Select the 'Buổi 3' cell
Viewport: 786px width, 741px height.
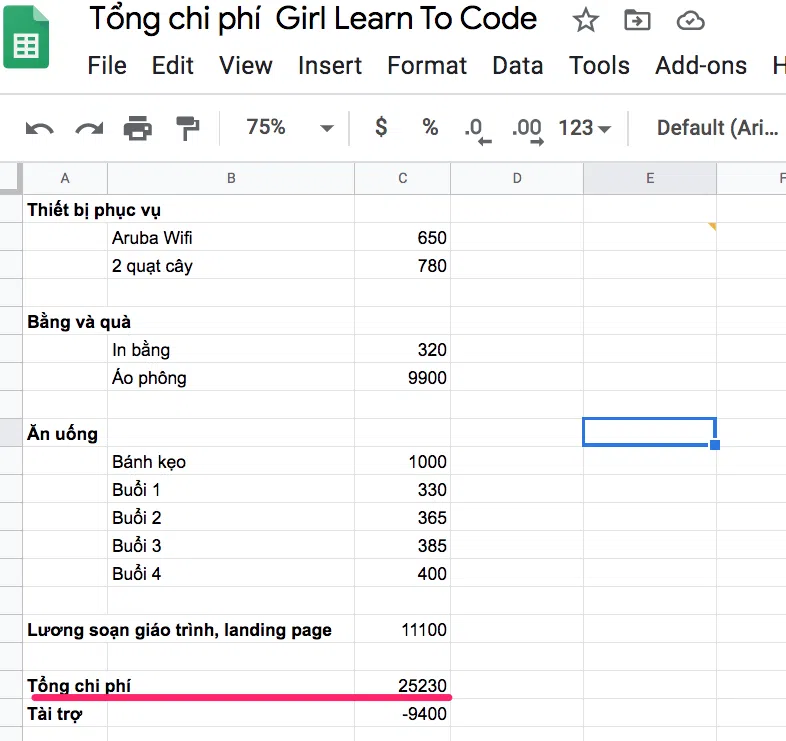click(231, 545)
